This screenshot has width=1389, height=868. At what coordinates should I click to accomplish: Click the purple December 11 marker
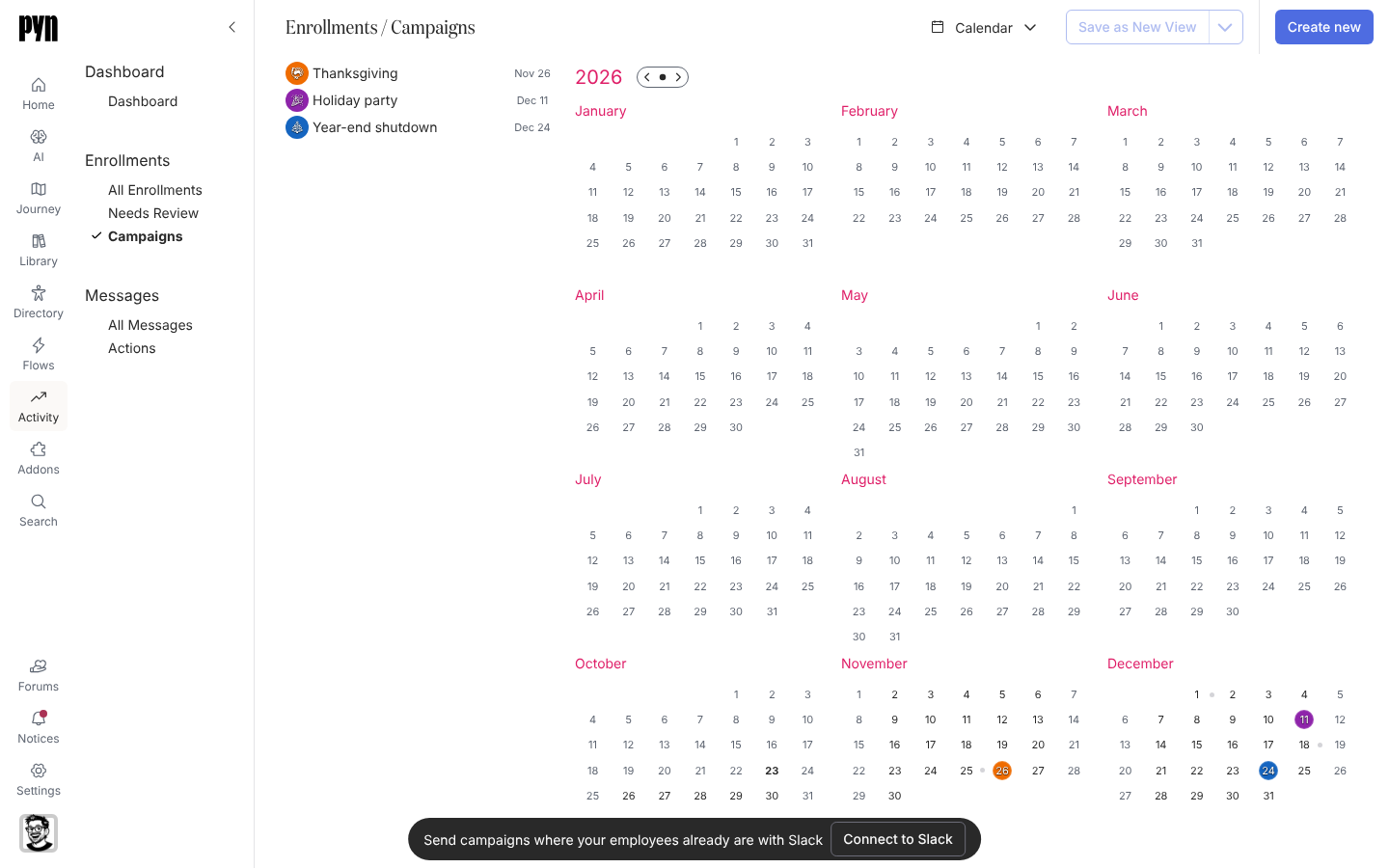coord(1304,719)
